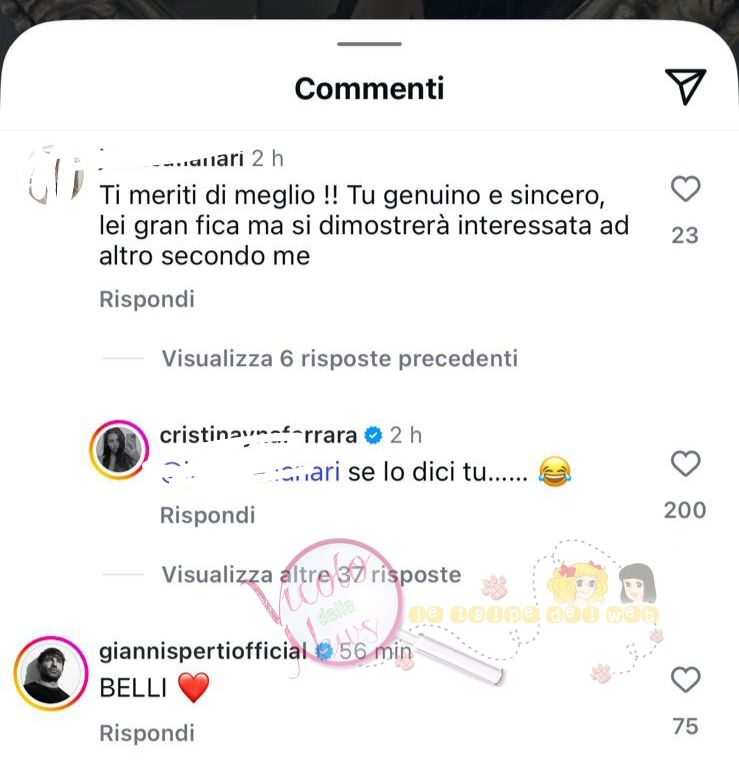Open cristina's profile picture avatar
Screen dimensions: 739x780
point(119,450)
